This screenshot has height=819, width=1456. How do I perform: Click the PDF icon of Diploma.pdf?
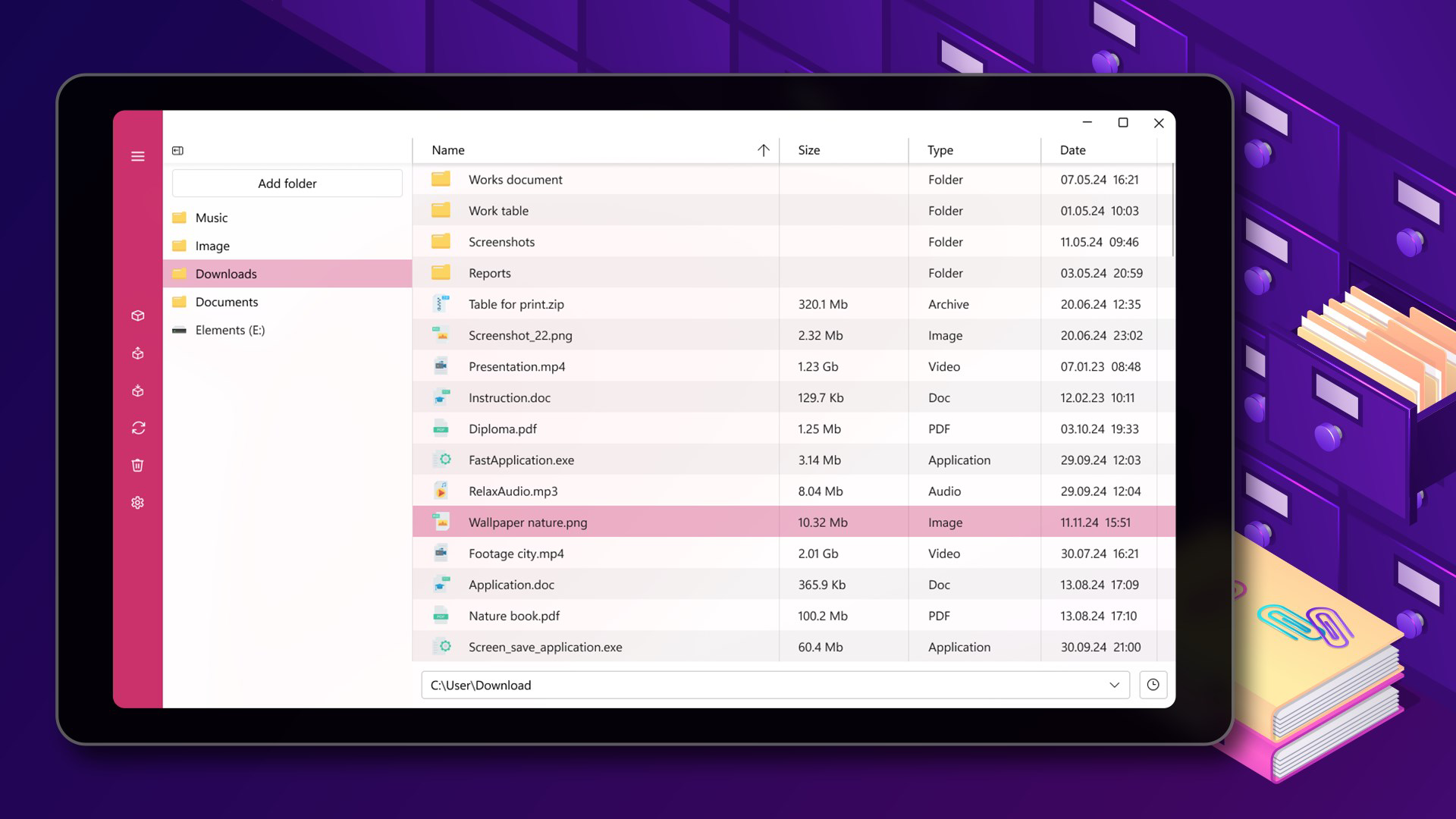point(441,428)
